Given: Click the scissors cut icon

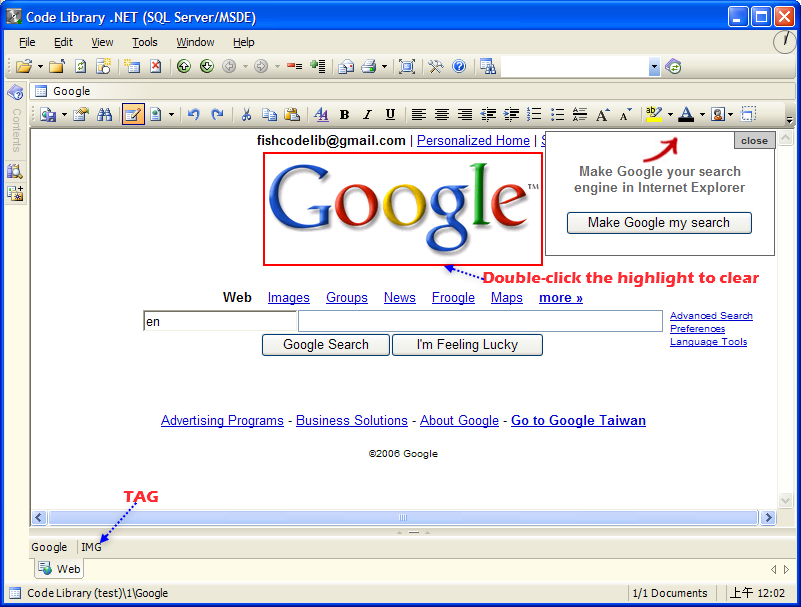Looking at the screenshot, I should pos(246,114).
